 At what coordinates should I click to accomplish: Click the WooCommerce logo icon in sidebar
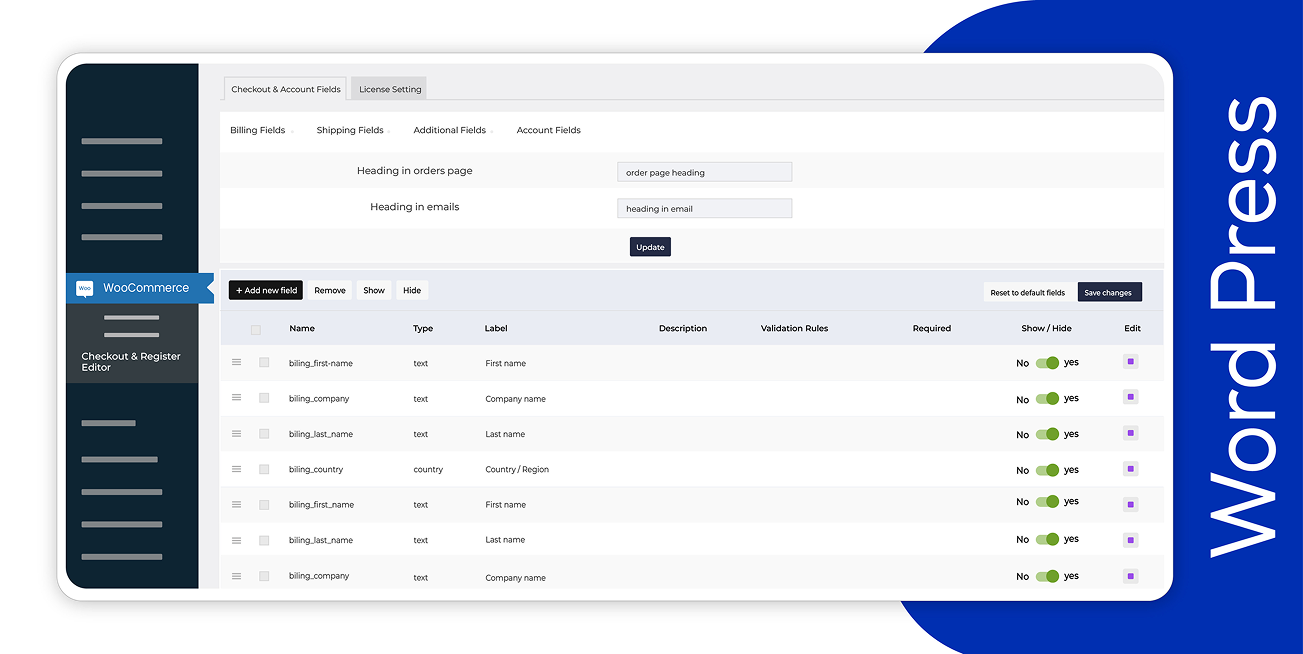click(85, 288)
